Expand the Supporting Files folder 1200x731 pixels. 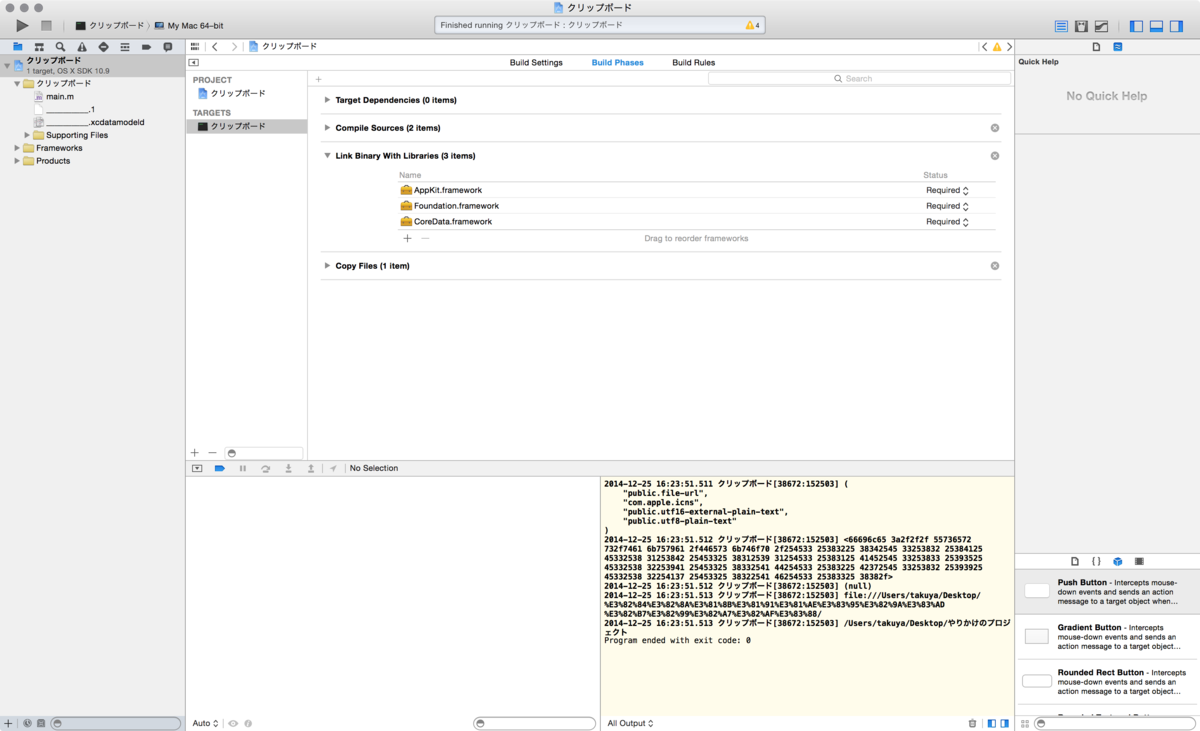coord(27,135)
